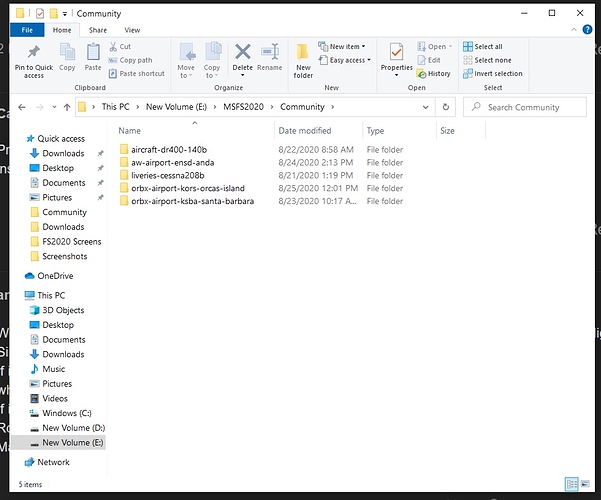Click This PC in the navigation pane
Screen dimensions: 601x500
pos(51,295)
